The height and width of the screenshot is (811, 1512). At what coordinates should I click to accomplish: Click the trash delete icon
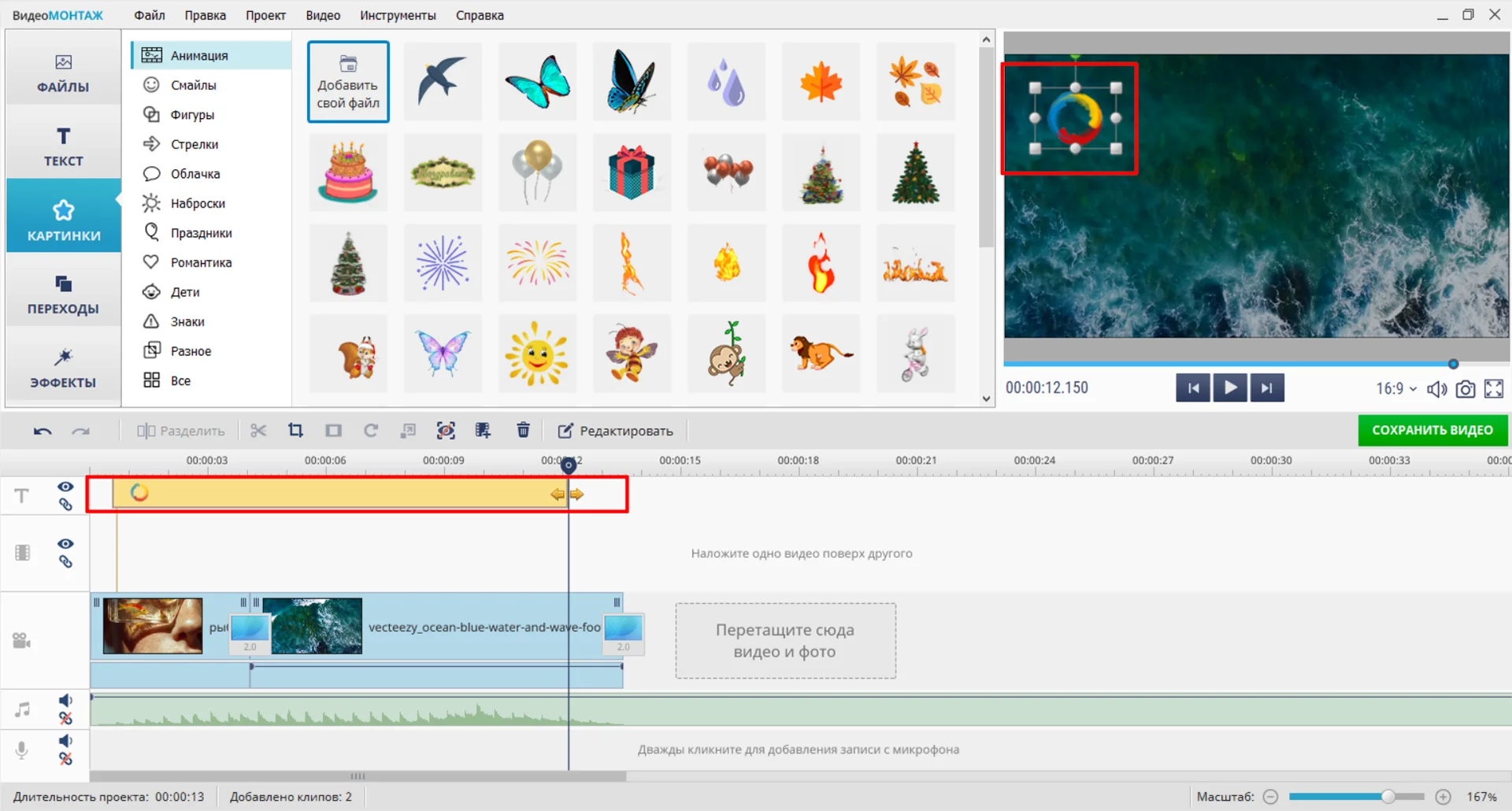point(523,431)
